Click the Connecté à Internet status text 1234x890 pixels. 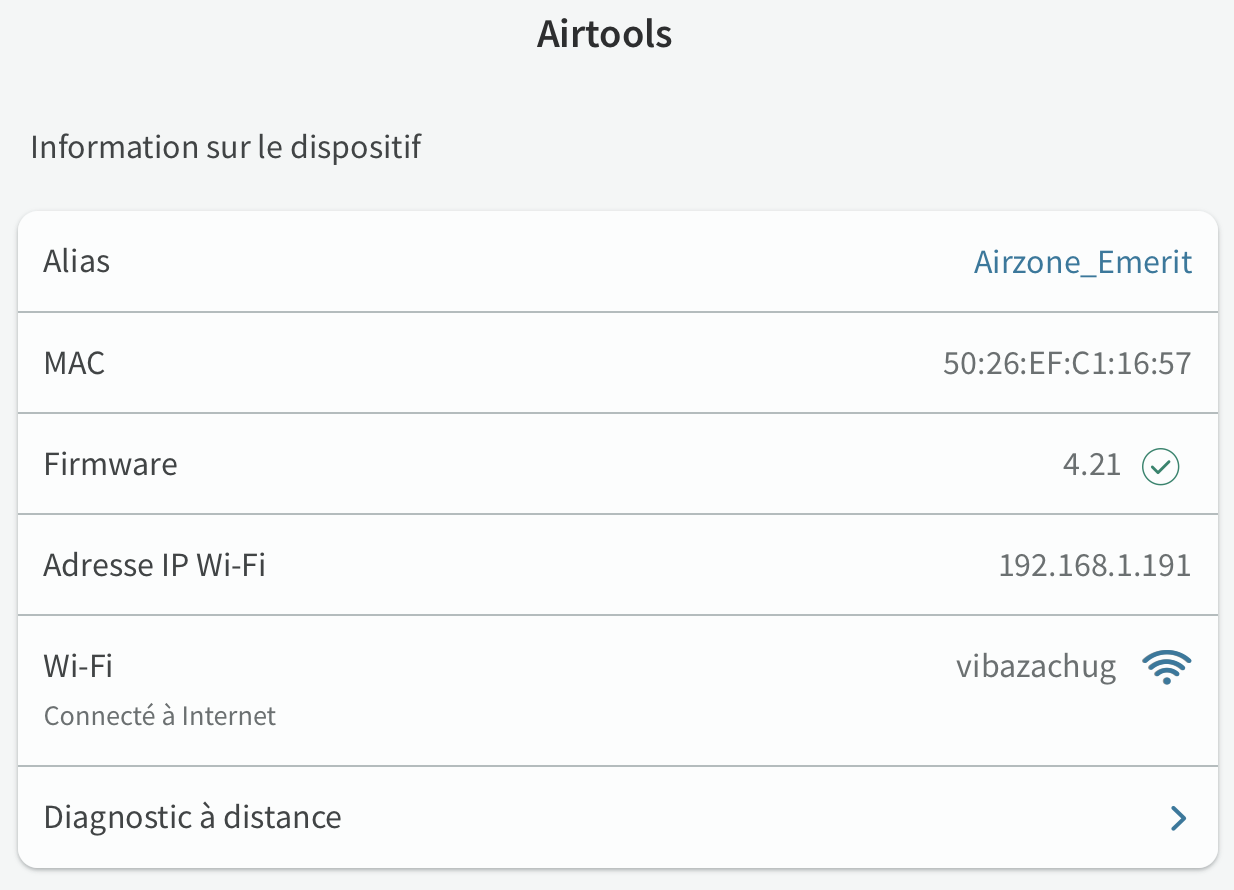(x=160, y=716)
